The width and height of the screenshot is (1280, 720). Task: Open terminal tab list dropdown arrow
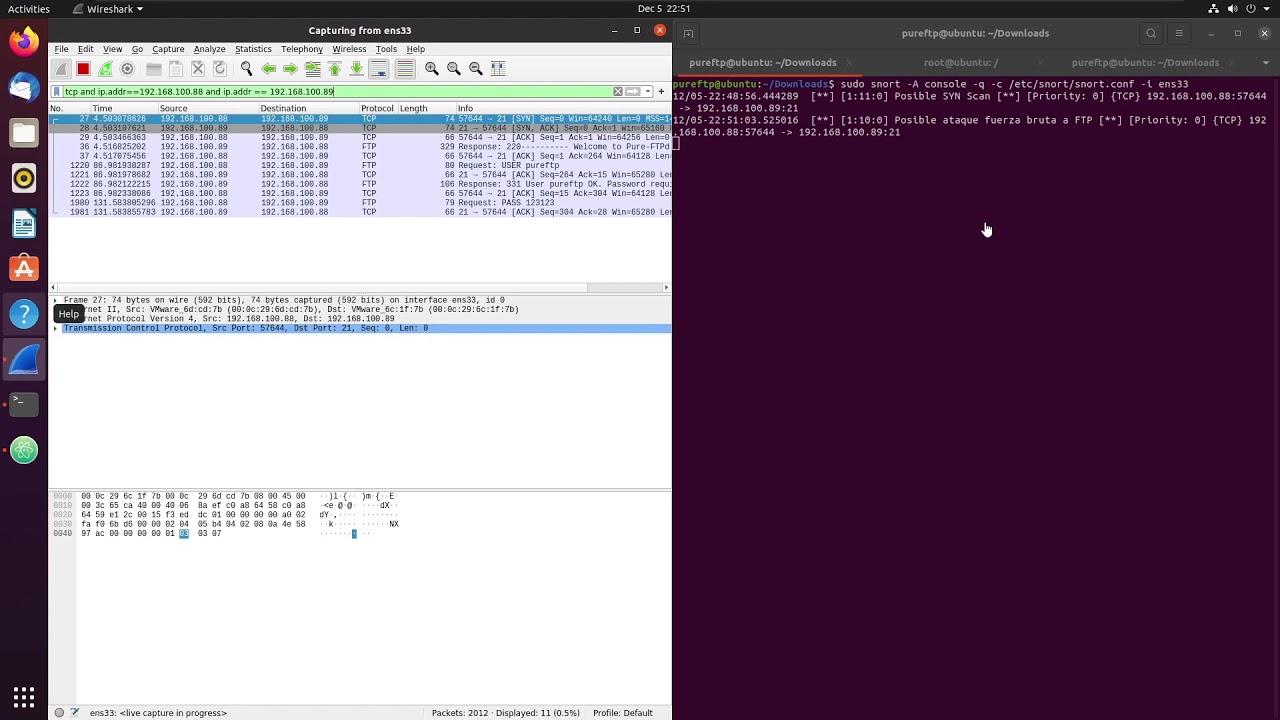coord(1265,63)
